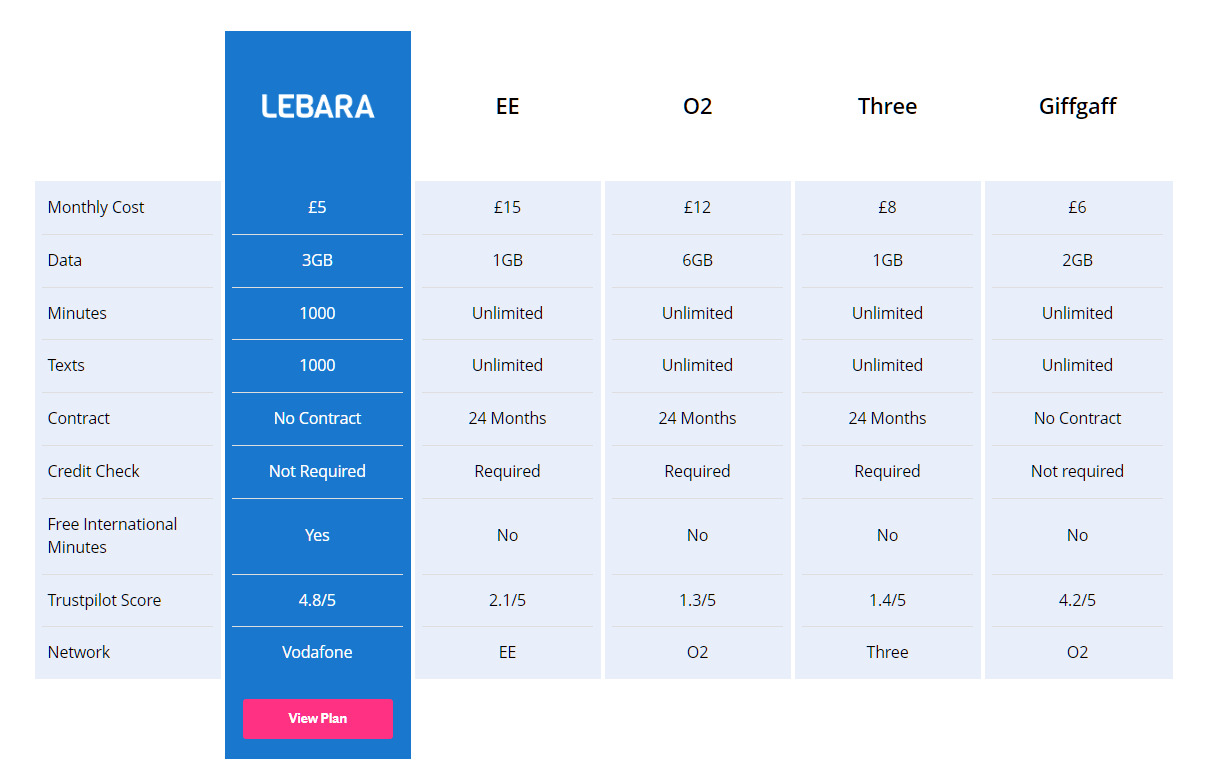Click Lebara's Not Required credit check cell
Screen dimensions: 1207x772
click(x=317, y=471)
